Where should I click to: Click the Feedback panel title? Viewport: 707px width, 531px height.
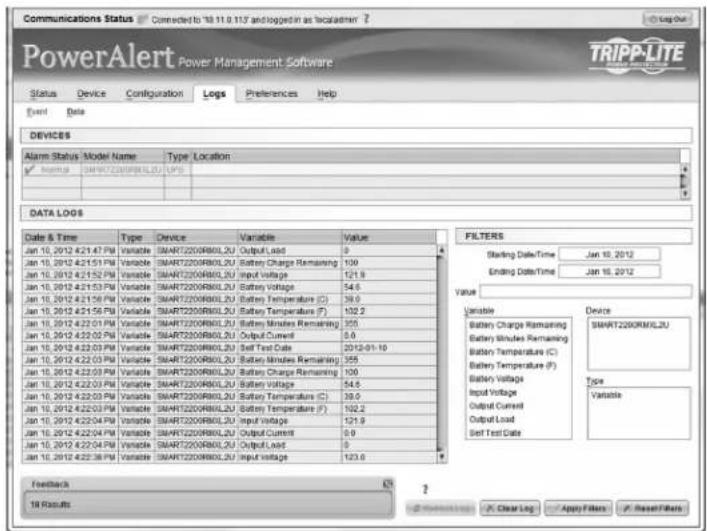tap(50, 484)
